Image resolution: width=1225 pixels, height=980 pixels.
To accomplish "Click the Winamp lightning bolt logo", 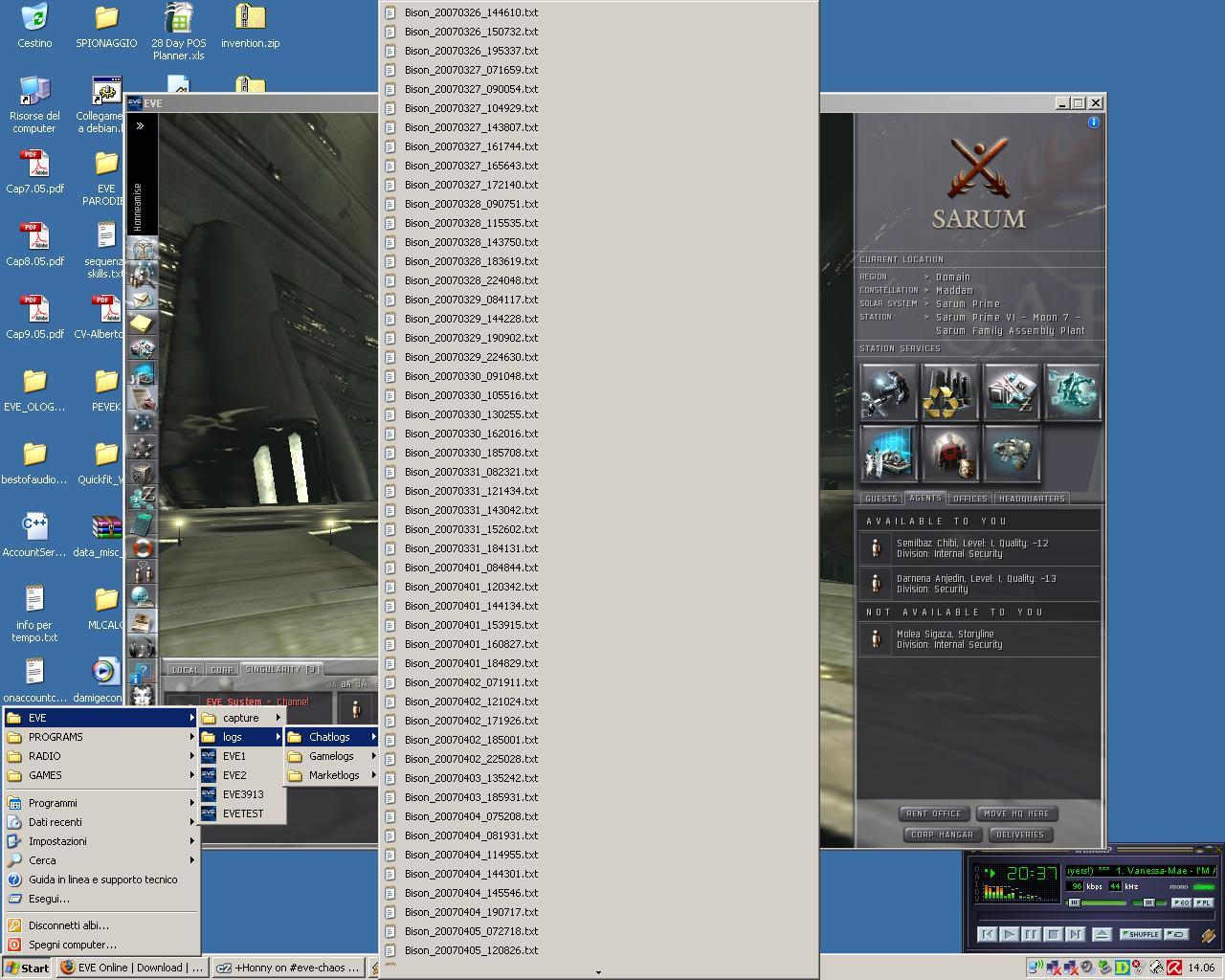I will tap(1207, 936).
